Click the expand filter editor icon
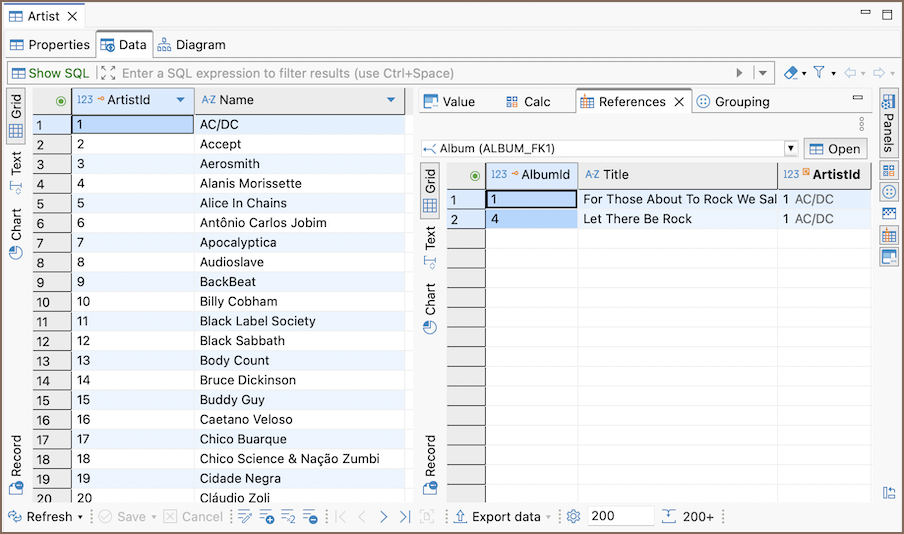 point(107,73)
